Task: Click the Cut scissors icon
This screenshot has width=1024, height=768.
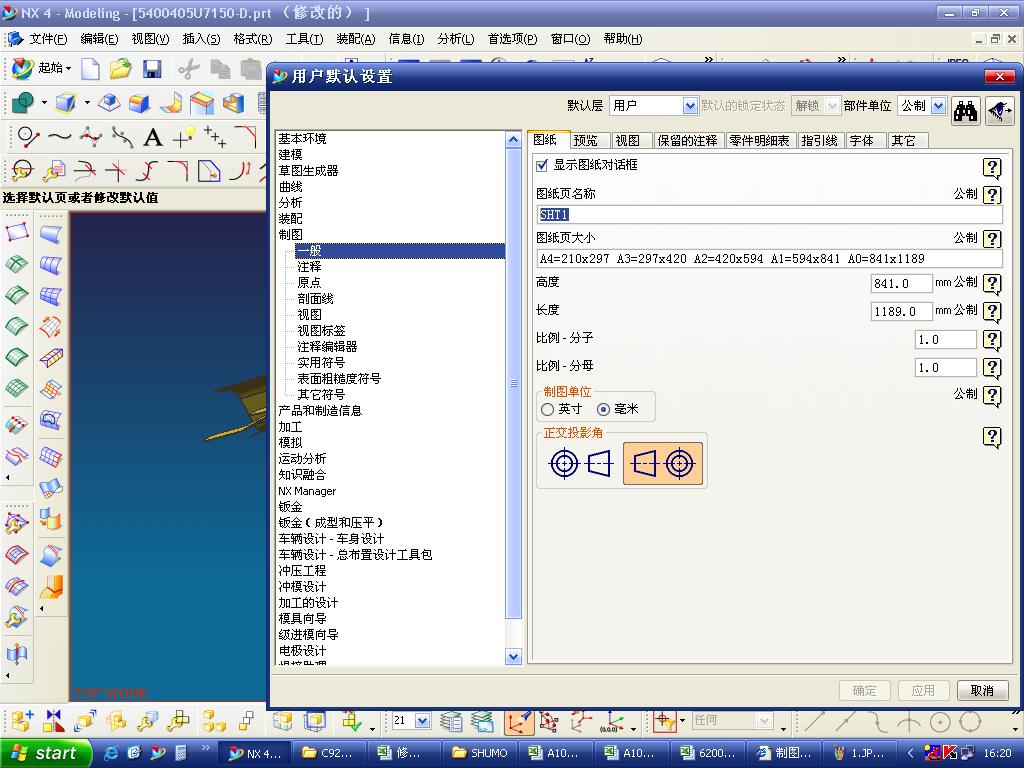Action: 189,69
